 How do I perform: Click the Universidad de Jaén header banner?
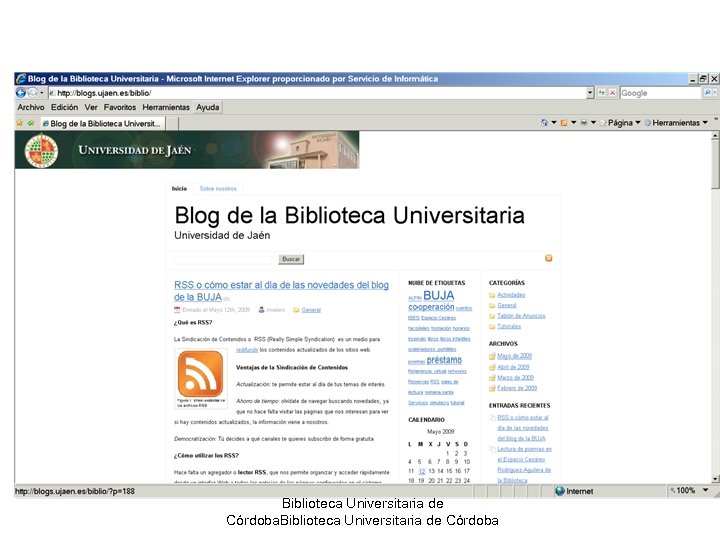tap(187, 150)
